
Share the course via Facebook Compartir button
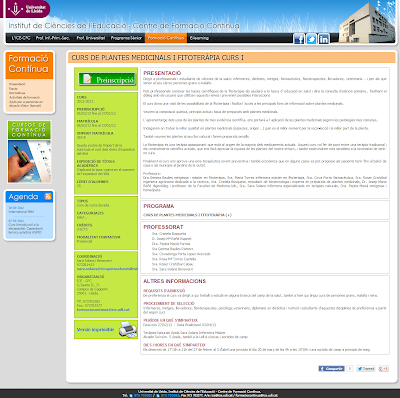coord(332,368)
